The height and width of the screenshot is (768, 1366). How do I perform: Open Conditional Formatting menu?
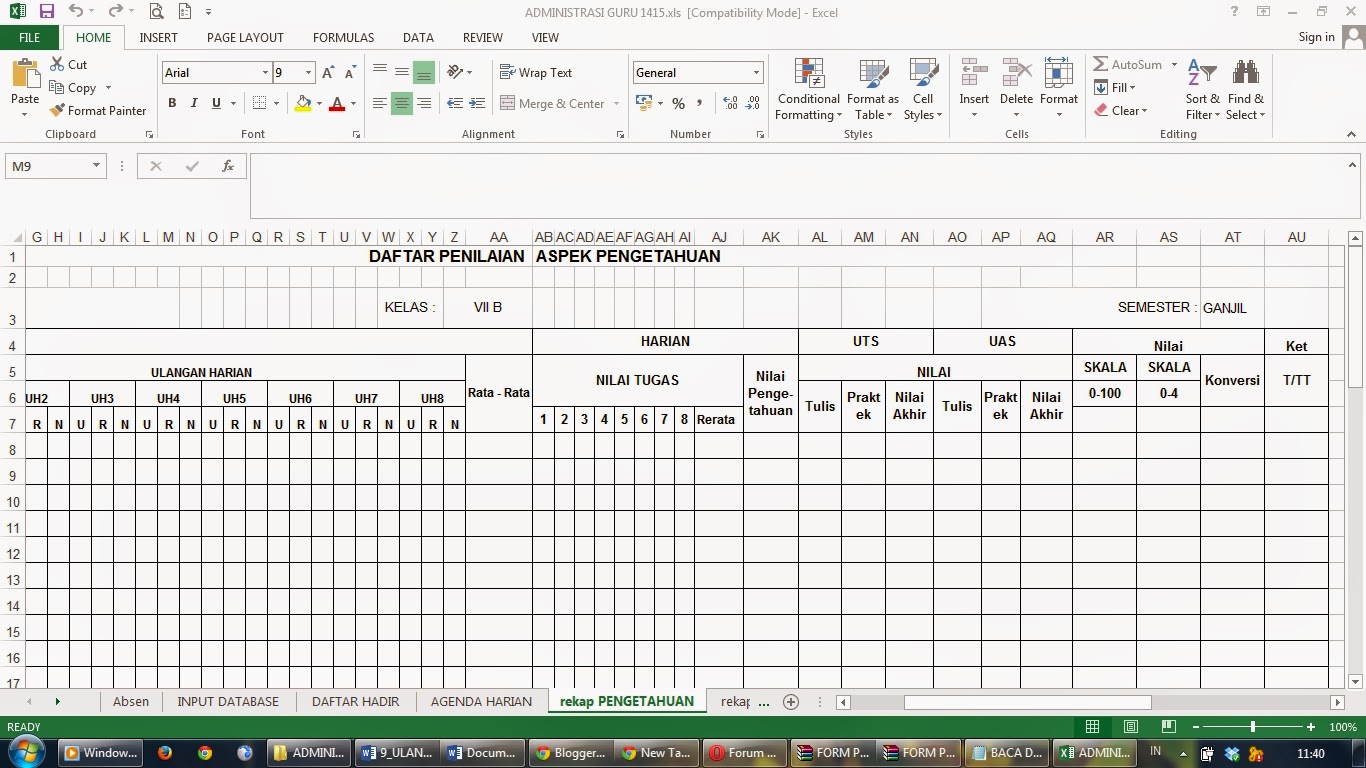[x=809, y=89]
